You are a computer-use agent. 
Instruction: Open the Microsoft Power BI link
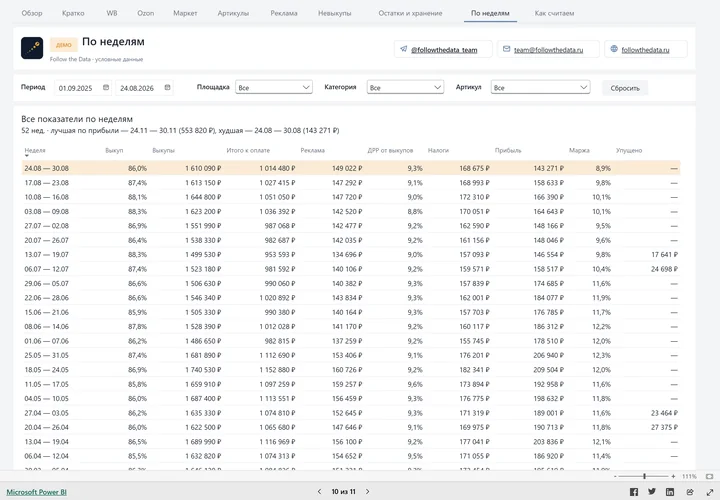36,492
